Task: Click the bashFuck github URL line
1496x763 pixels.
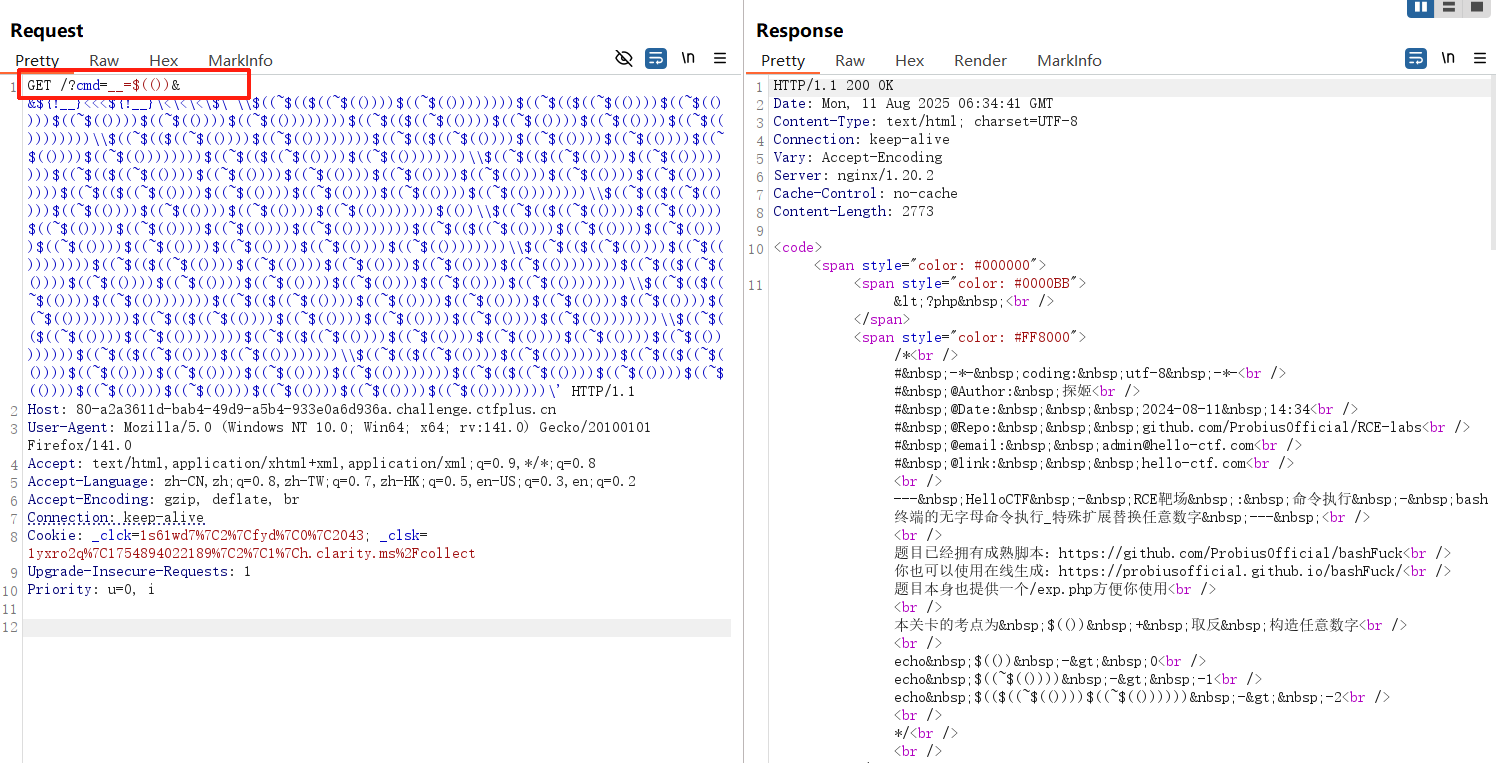Action: 1172,554
